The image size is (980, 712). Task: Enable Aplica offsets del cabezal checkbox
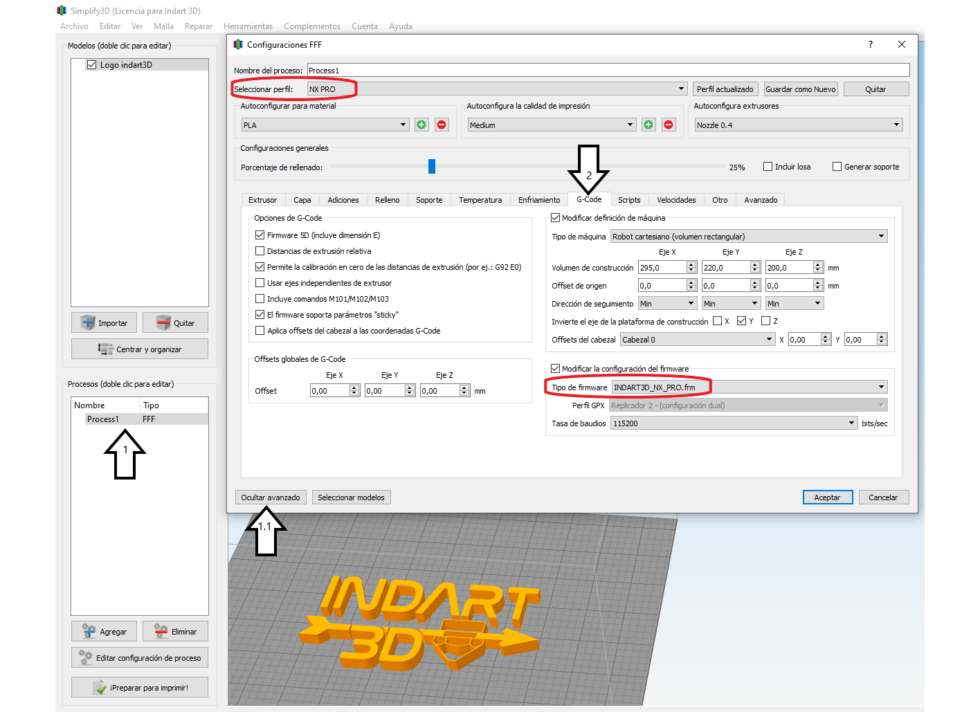(x=260, y=331)
